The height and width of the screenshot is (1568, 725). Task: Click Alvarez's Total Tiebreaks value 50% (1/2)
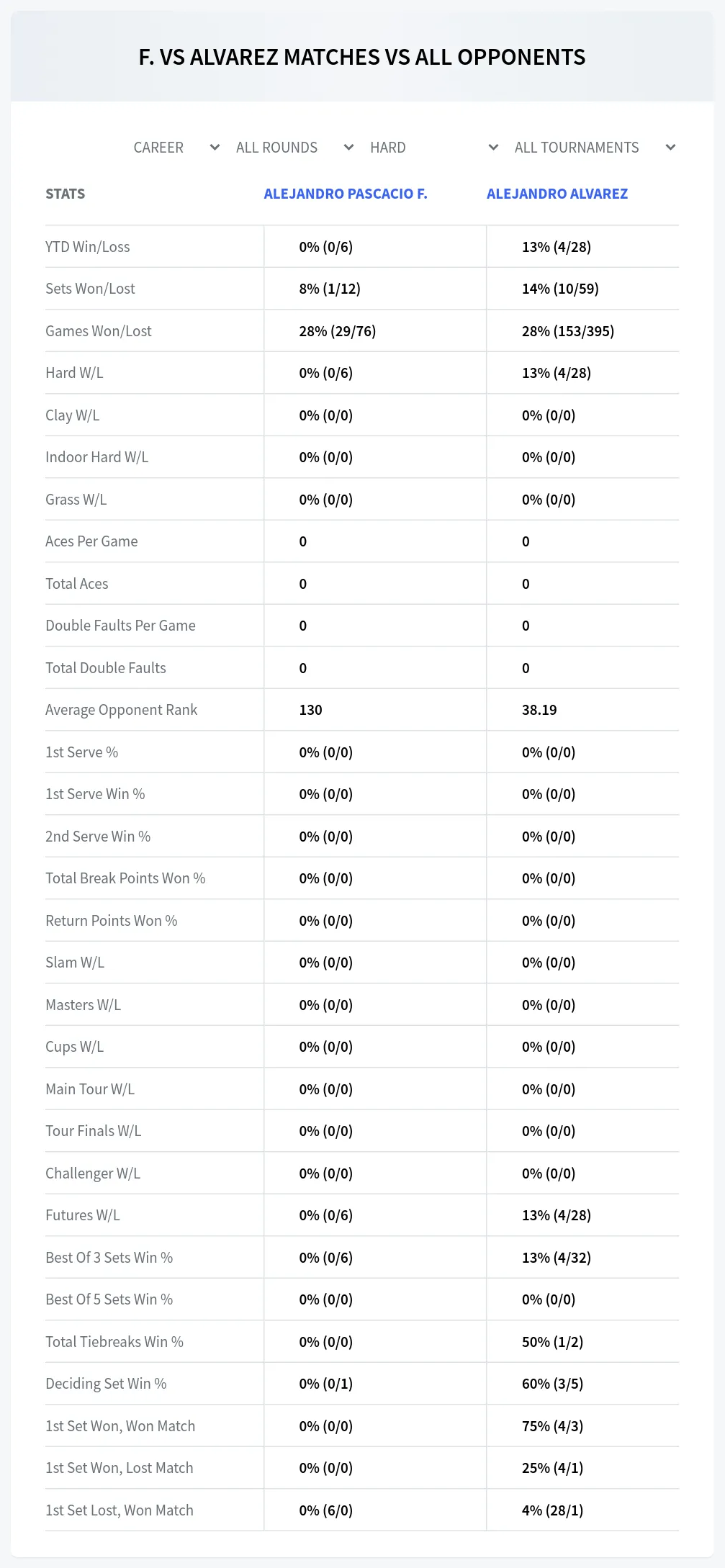[x=553, y=1342]
